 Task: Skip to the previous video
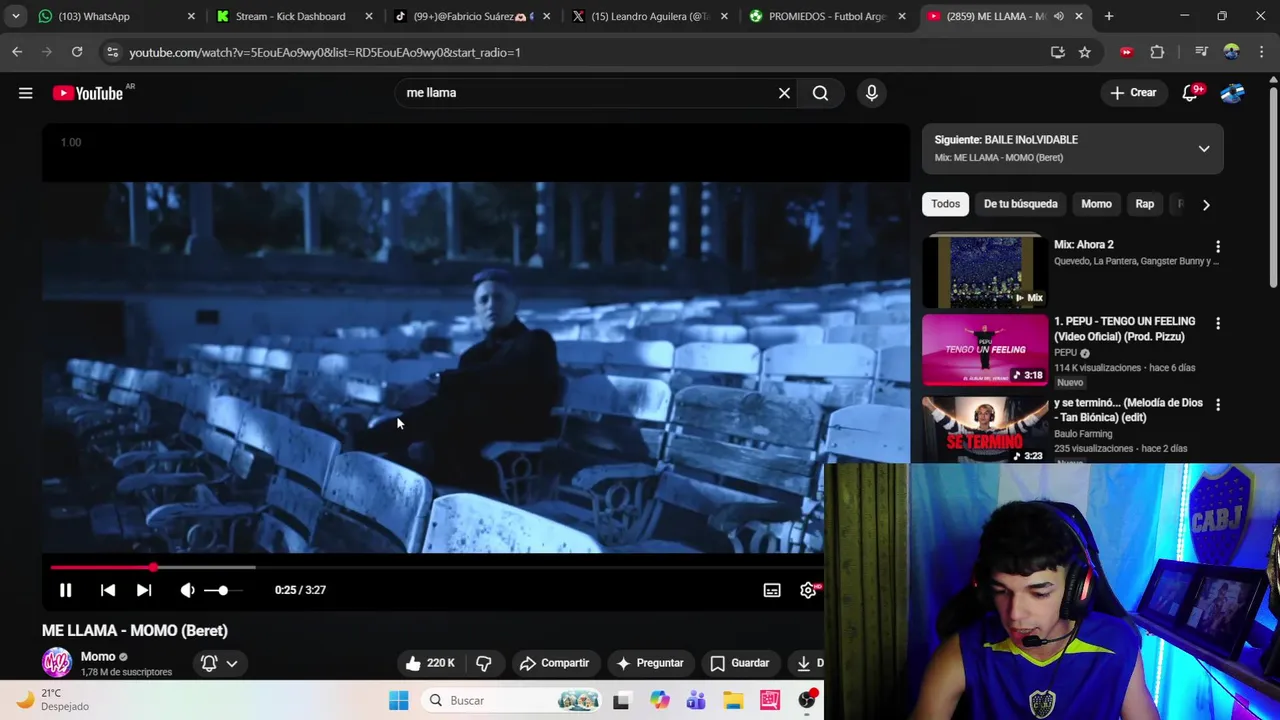click(x=107, y=590)
